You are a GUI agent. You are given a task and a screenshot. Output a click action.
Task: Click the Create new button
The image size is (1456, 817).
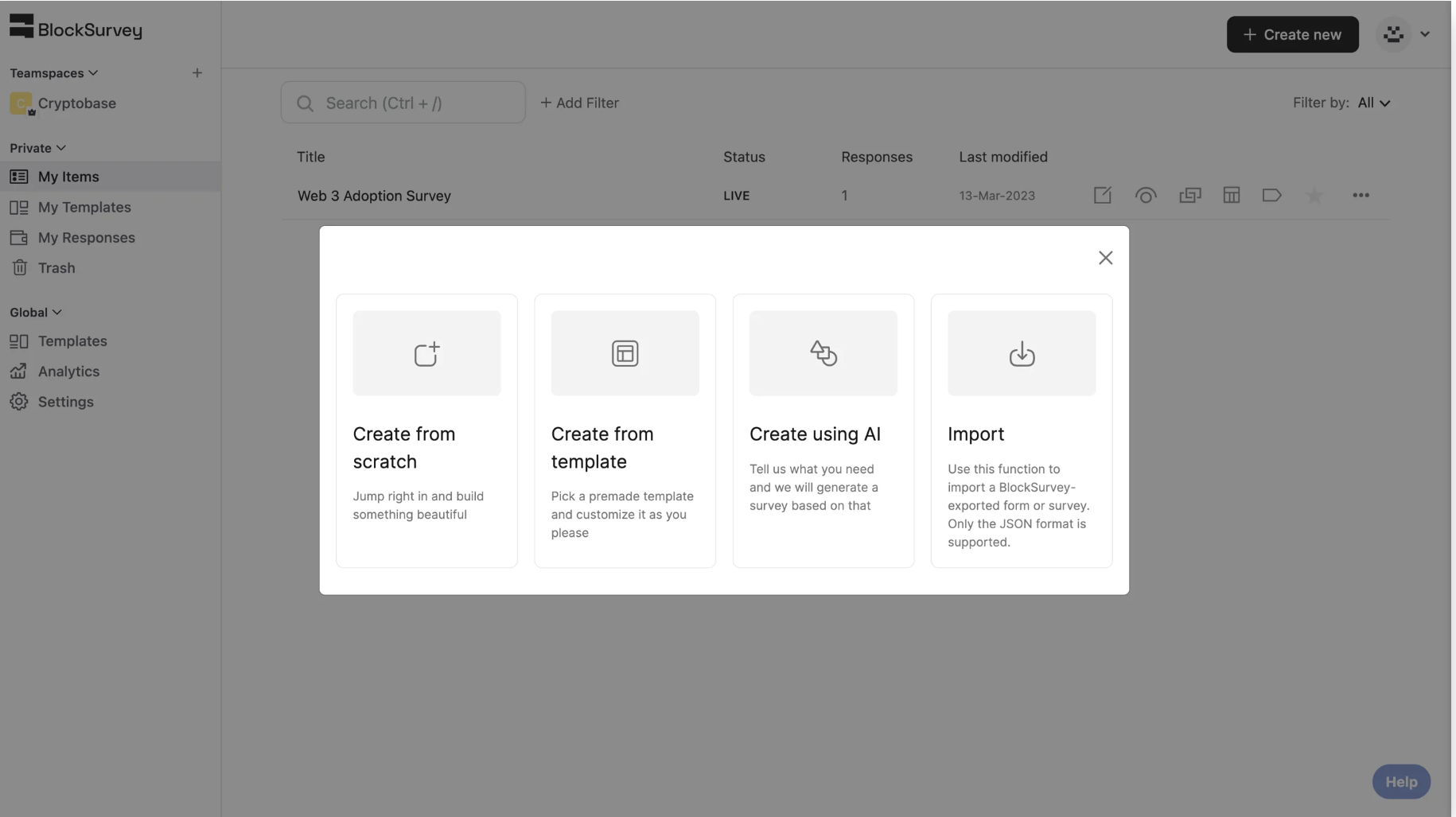coord(1292,34)
